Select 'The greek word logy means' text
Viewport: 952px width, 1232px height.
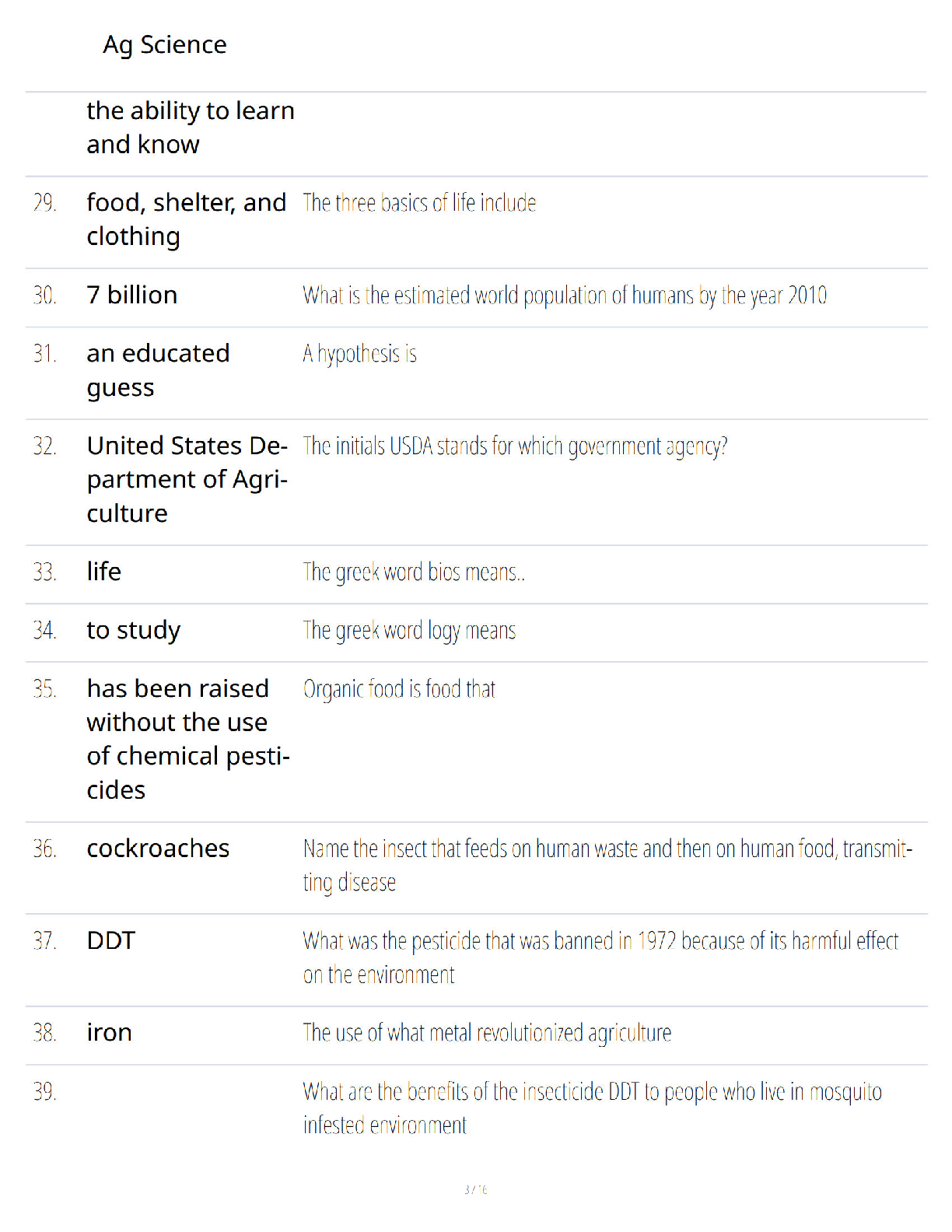(x=409, y=631)
